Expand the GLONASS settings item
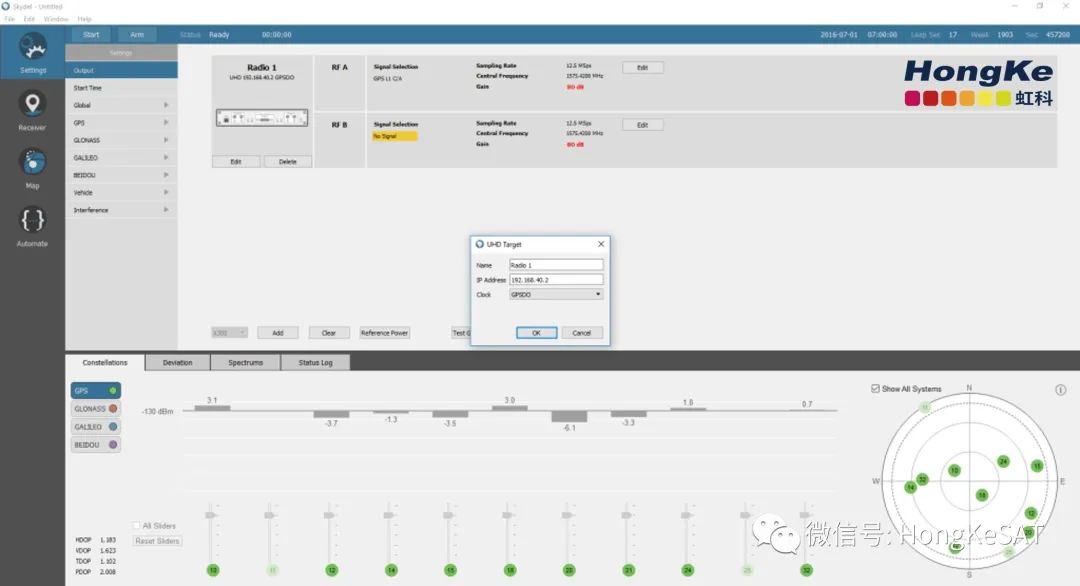 coord(121,140)
